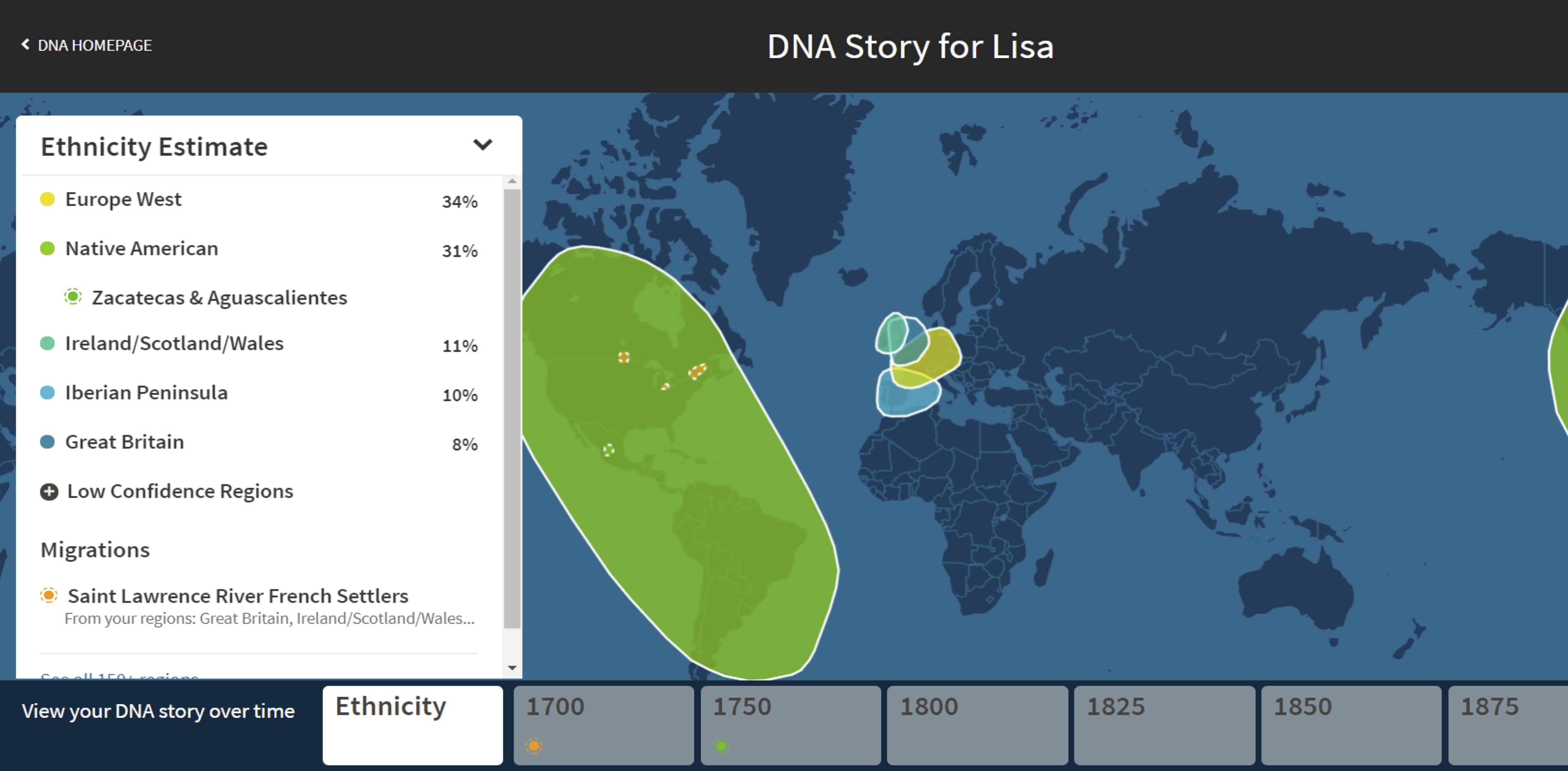
Task: Collapse the Ethnicity Estimate panel
Action: (483, 145)
